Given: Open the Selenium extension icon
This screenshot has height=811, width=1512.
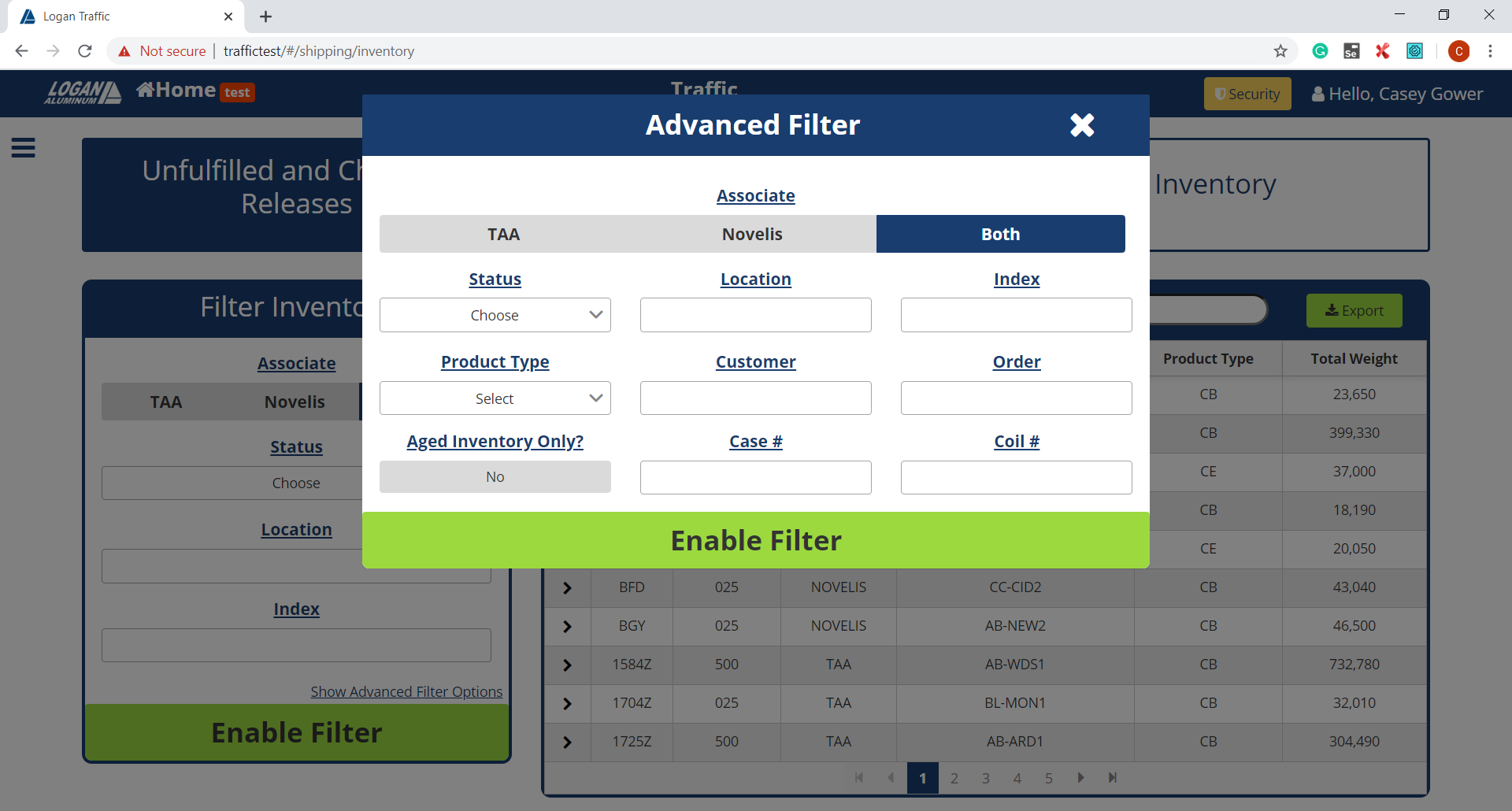Looking at the screenshot, I should [x=1351, y=51].
